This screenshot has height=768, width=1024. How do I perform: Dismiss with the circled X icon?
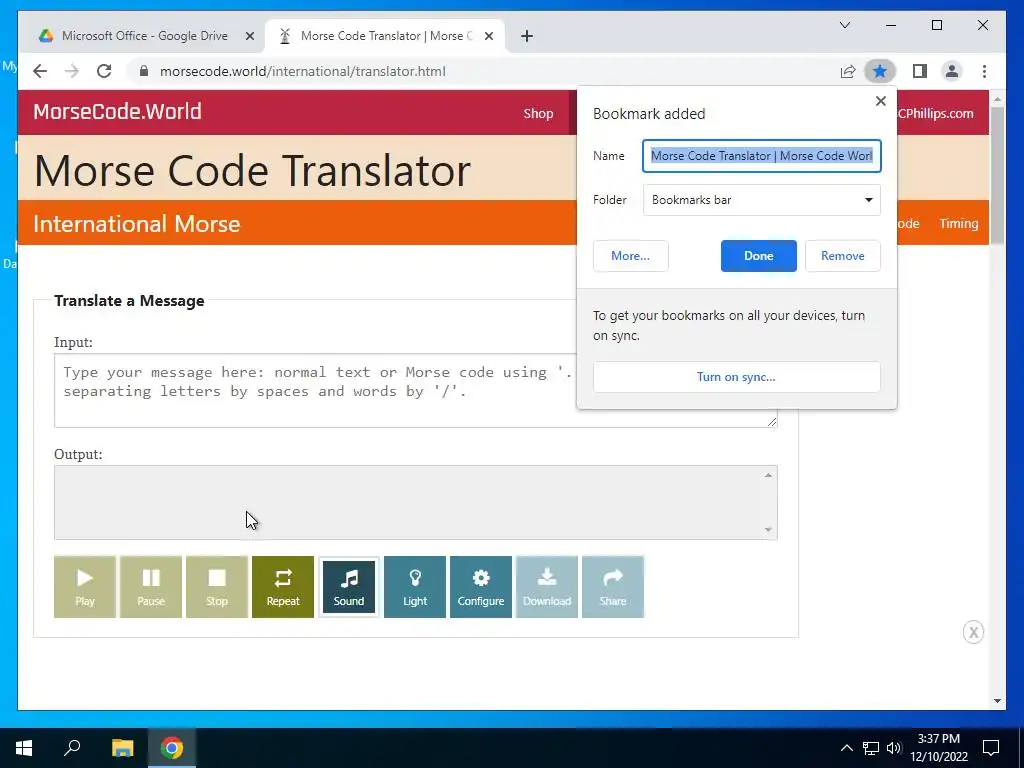click(973, 632)
